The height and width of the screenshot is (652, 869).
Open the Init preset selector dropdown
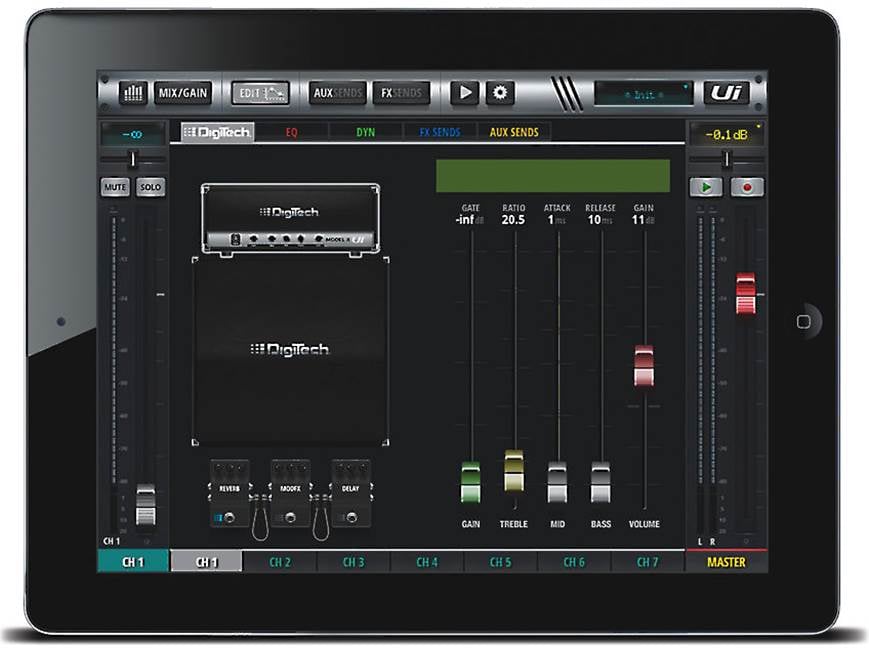pos(644,93)
